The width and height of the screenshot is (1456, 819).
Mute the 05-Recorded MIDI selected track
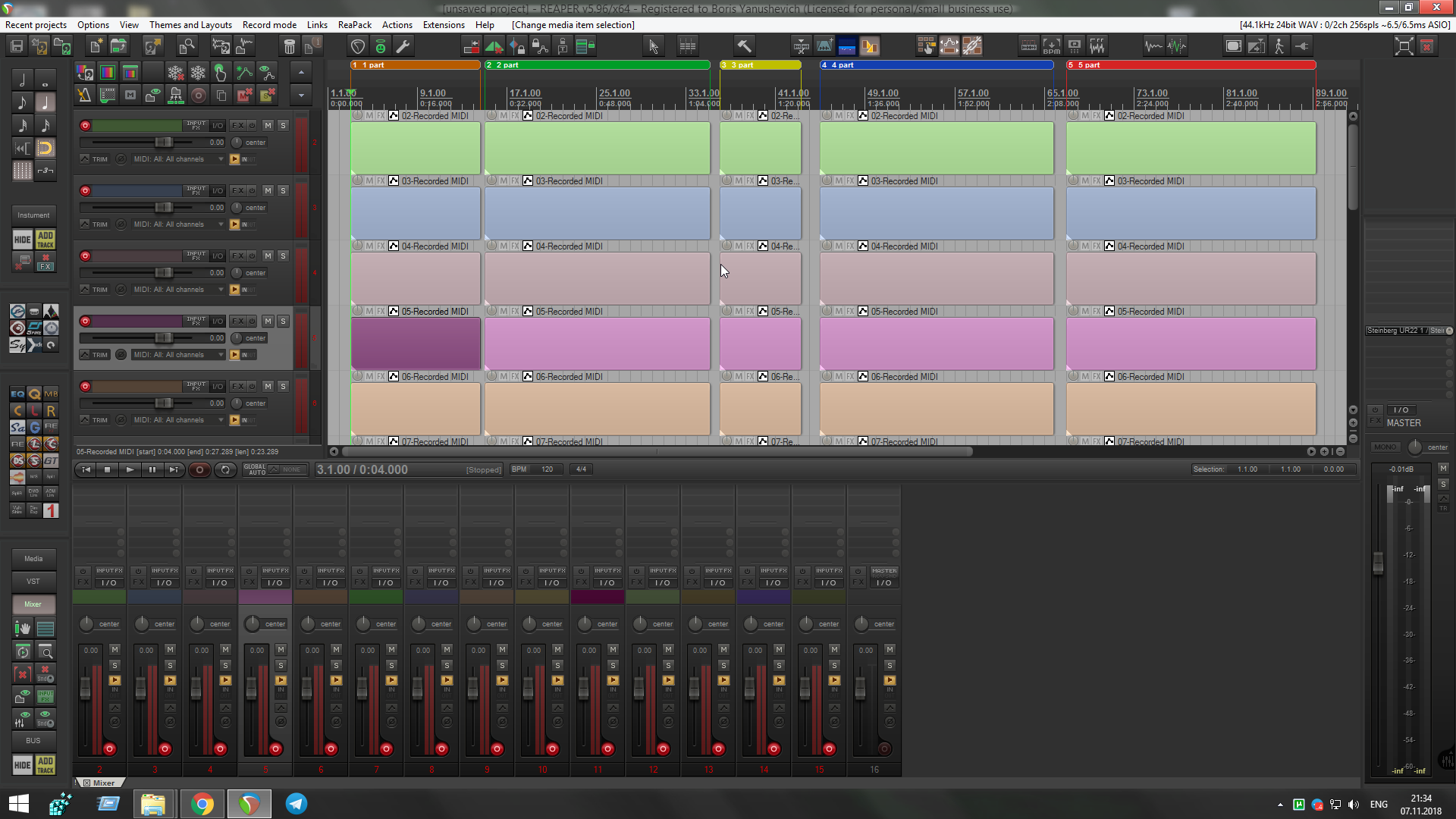point(268,322)
